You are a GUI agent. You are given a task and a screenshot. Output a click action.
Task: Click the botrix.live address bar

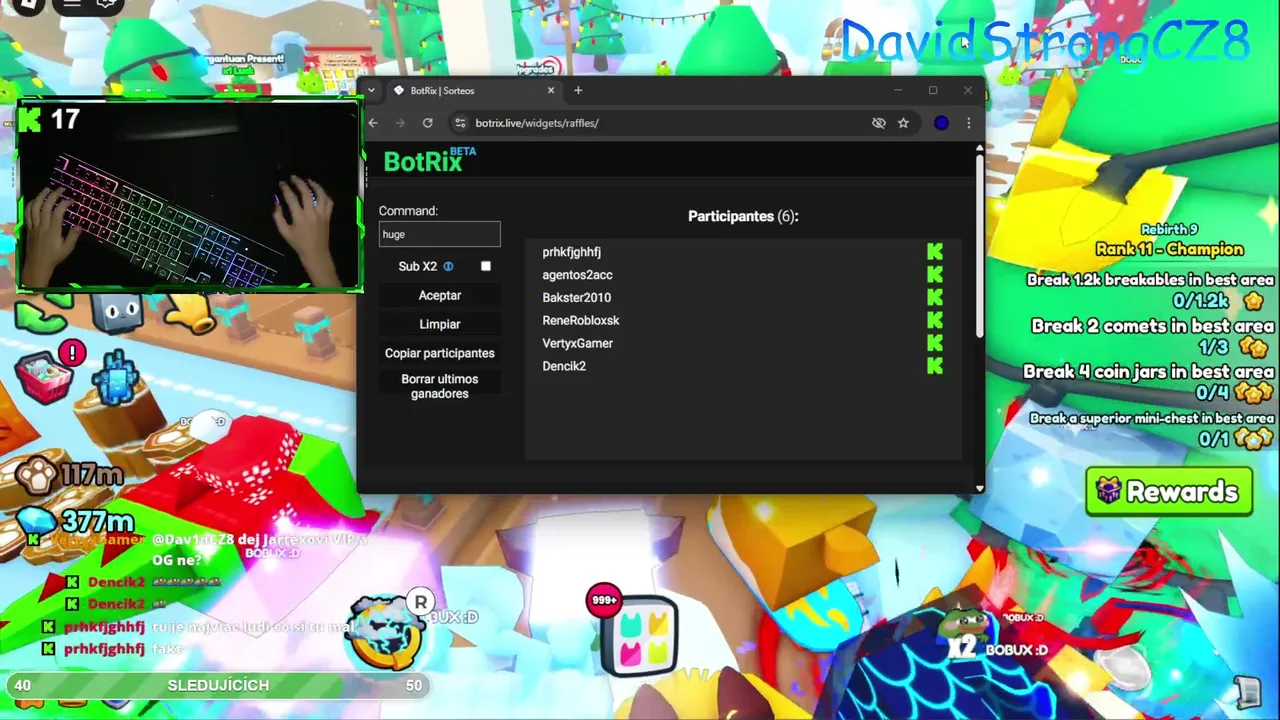[660, 123]
